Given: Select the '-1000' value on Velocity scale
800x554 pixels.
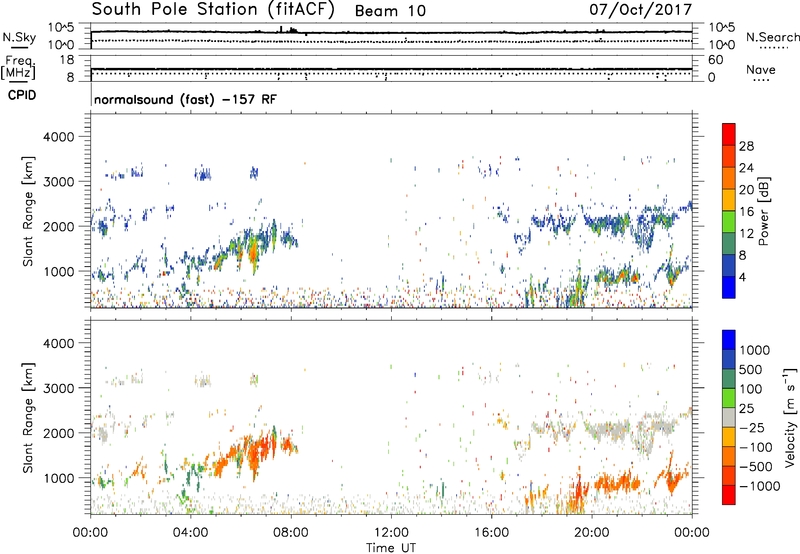Looking at the screenshot, I should 760,486.
